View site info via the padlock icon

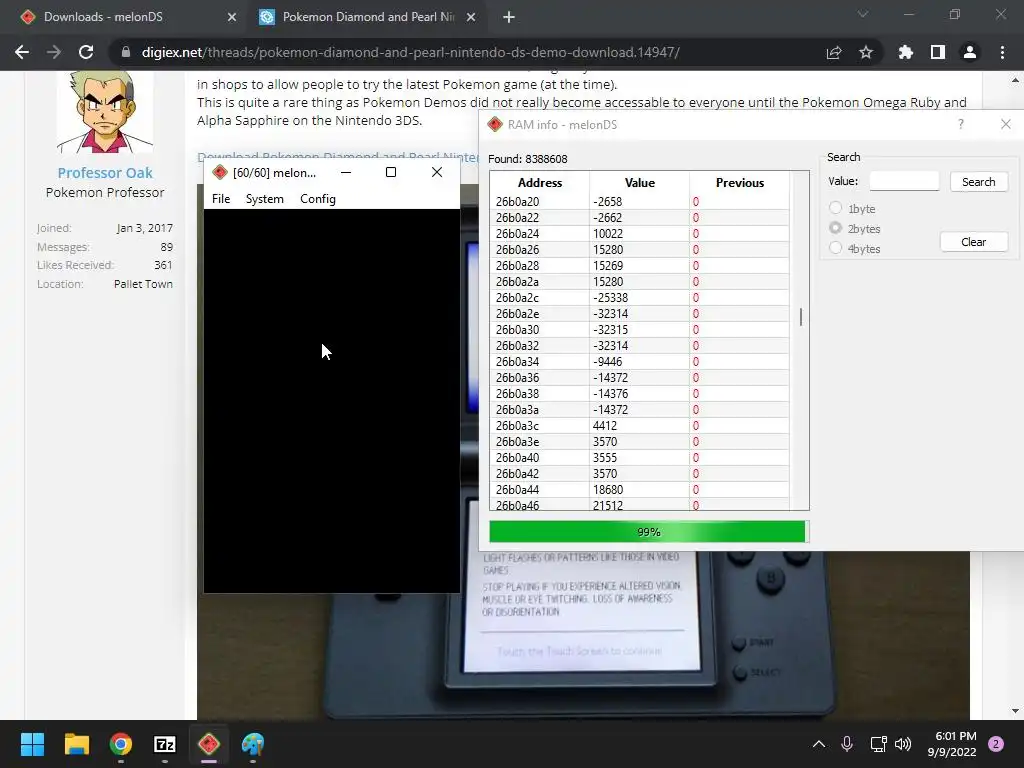click(x=126, y=52)
